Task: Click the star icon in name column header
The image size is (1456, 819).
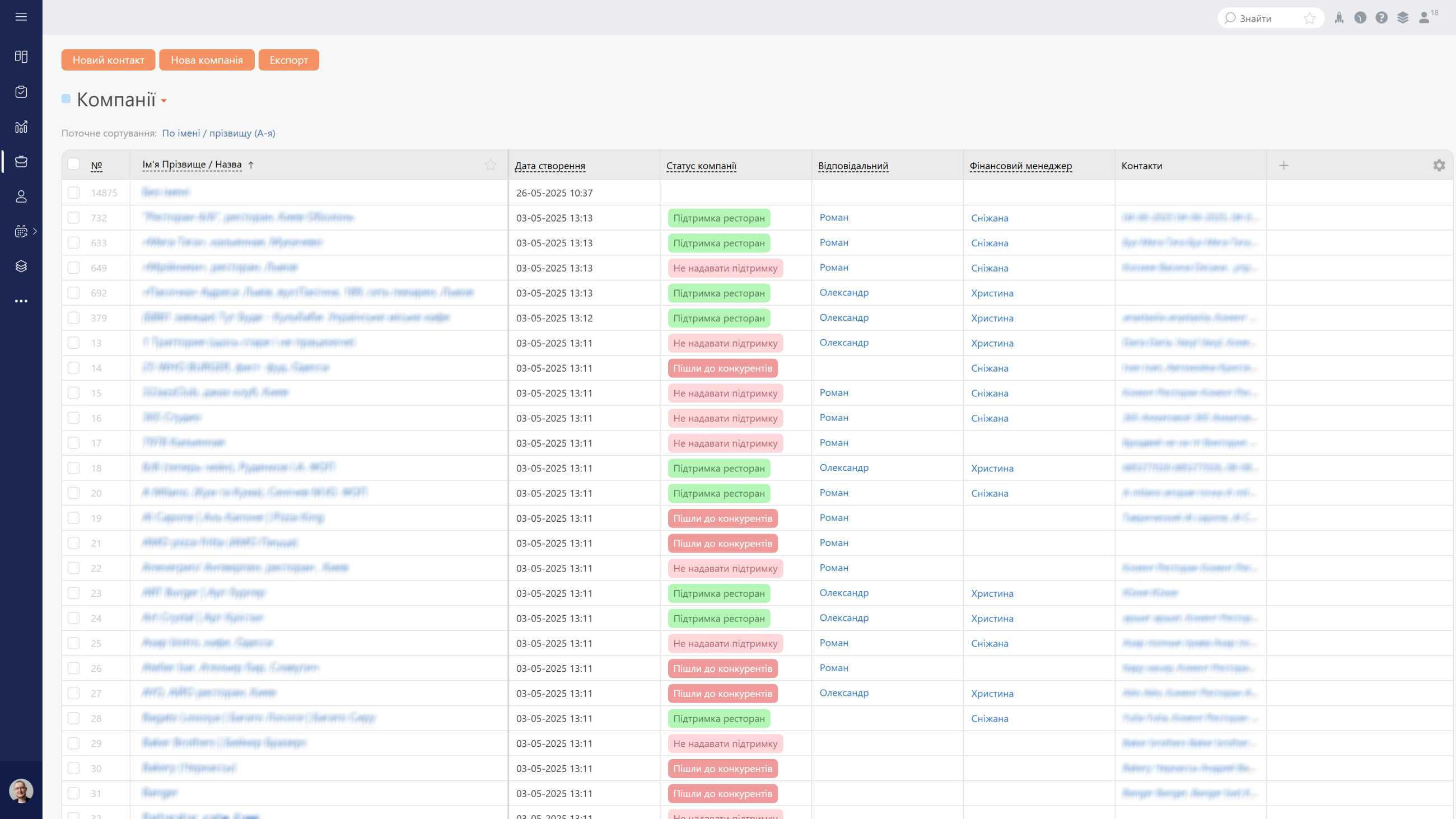Action: tap(490, 165)
